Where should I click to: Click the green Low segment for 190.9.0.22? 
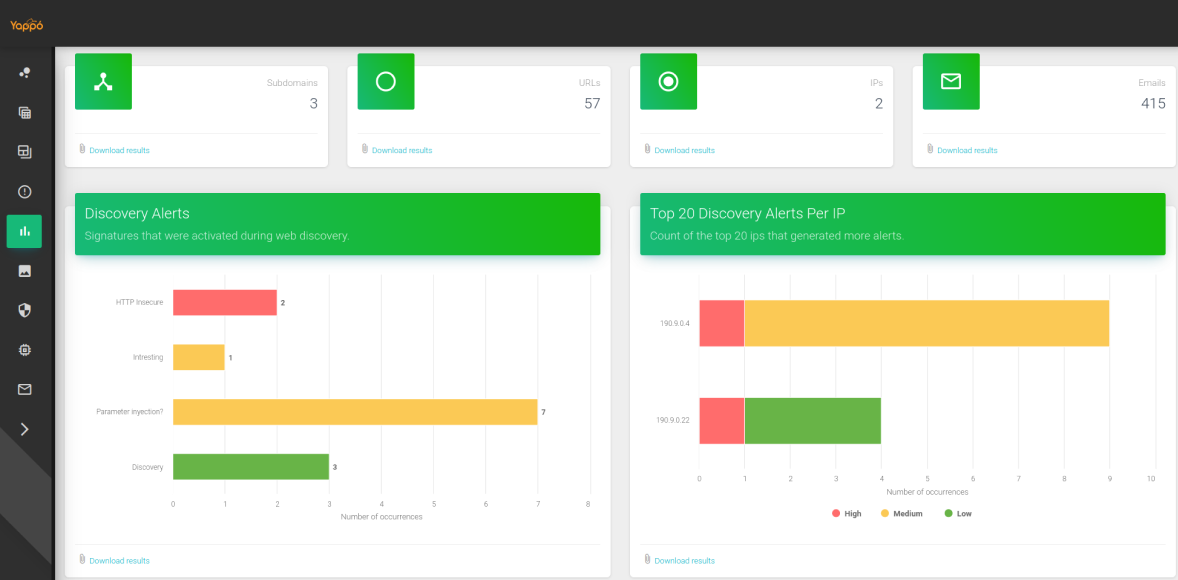pyautogui.click(x=813, y=421)
